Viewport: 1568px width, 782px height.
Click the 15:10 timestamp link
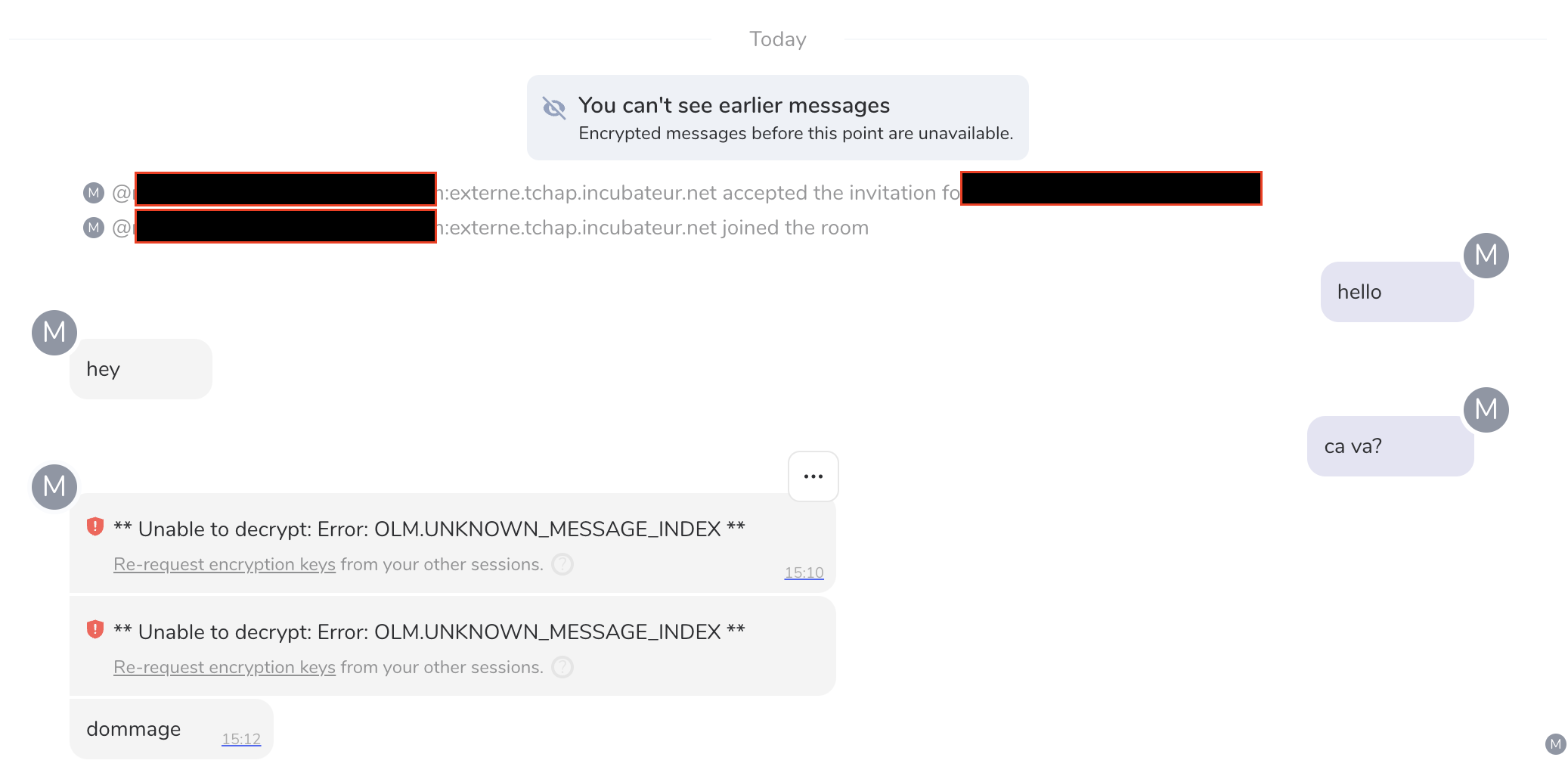(804, 573)
